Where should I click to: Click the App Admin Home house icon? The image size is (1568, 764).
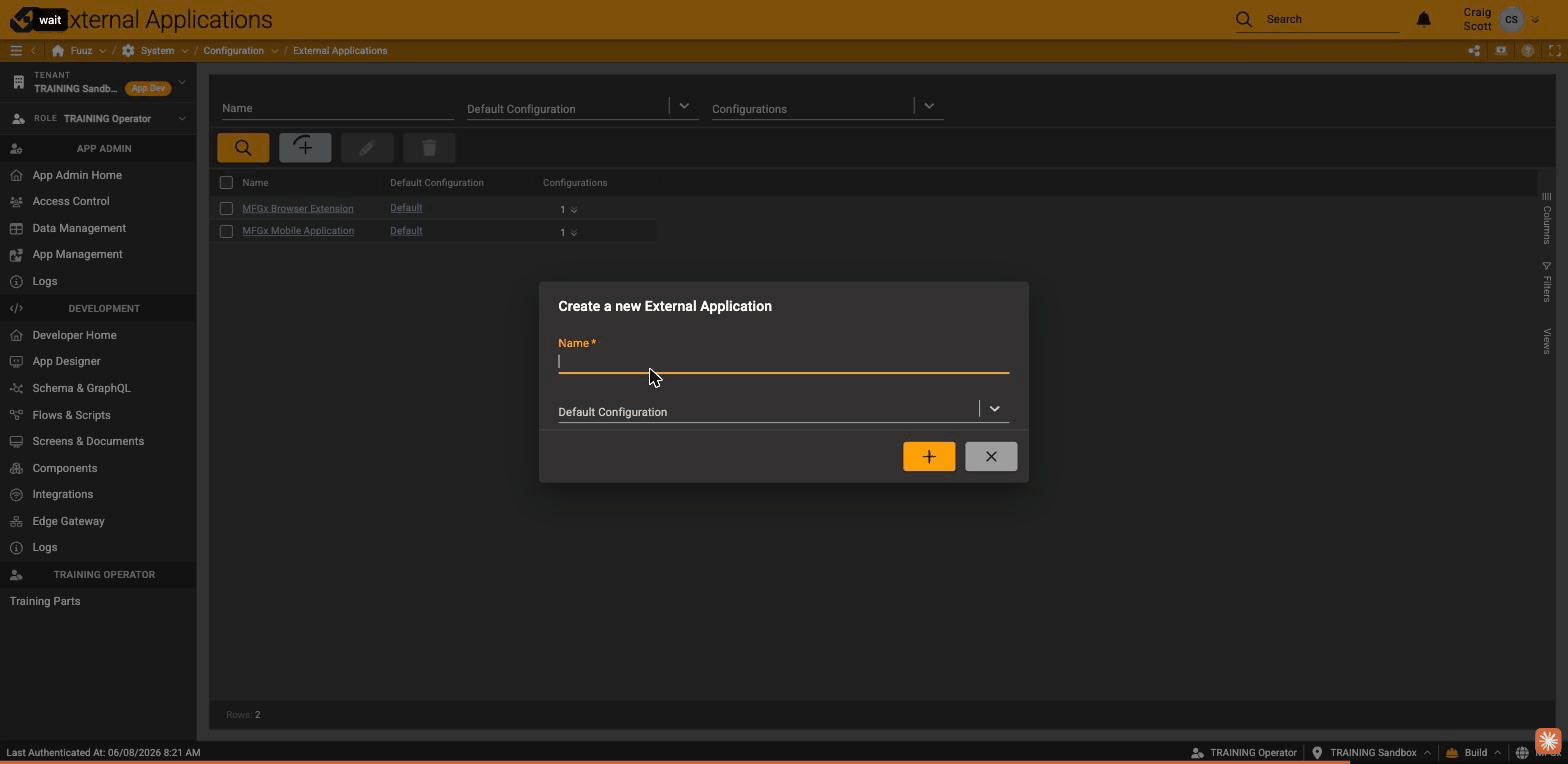pos(16,175)
